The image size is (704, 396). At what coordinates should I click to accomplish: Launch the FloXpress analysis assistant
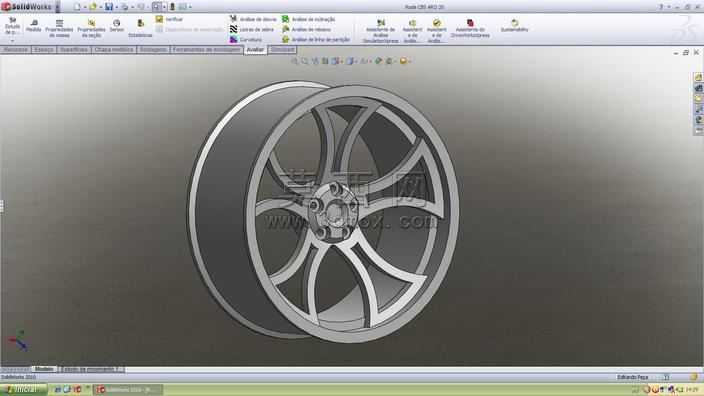pyautogui.click(x=412, y=31)
